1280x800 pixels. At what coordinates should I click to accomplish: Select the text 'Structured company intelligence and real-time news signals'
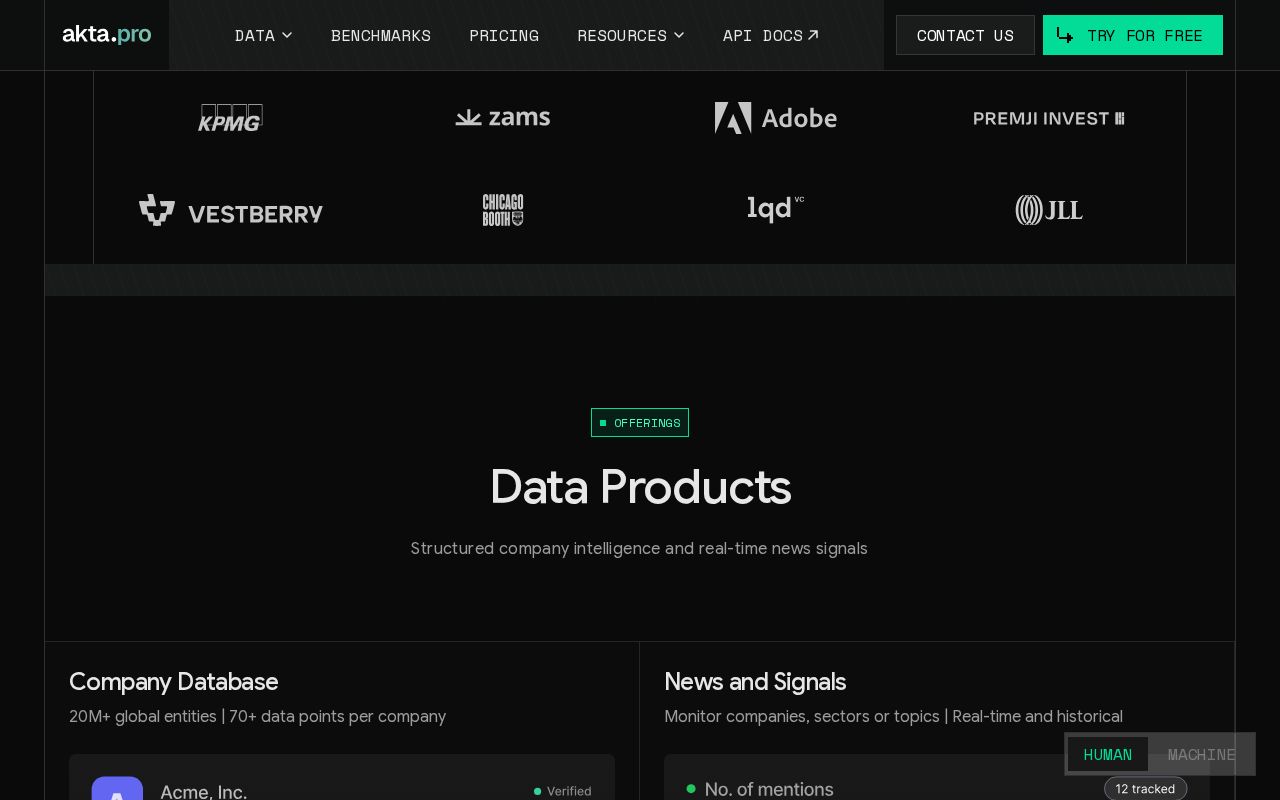tap(639, 548)
